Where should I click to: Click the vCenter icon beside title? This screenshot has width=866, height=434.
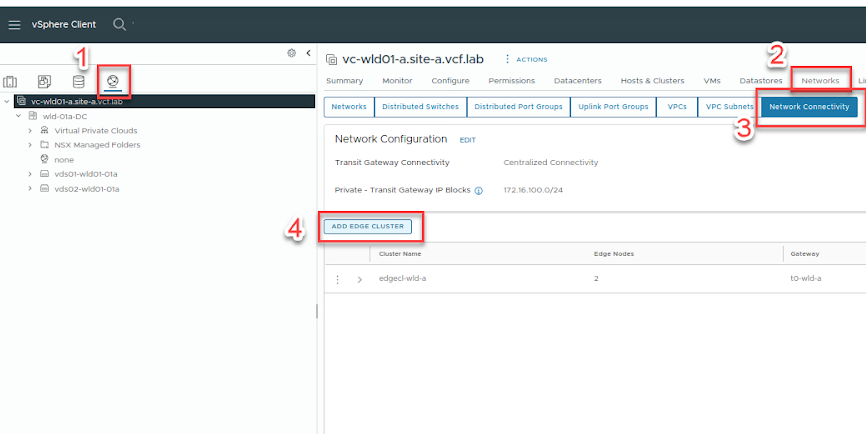331,59
